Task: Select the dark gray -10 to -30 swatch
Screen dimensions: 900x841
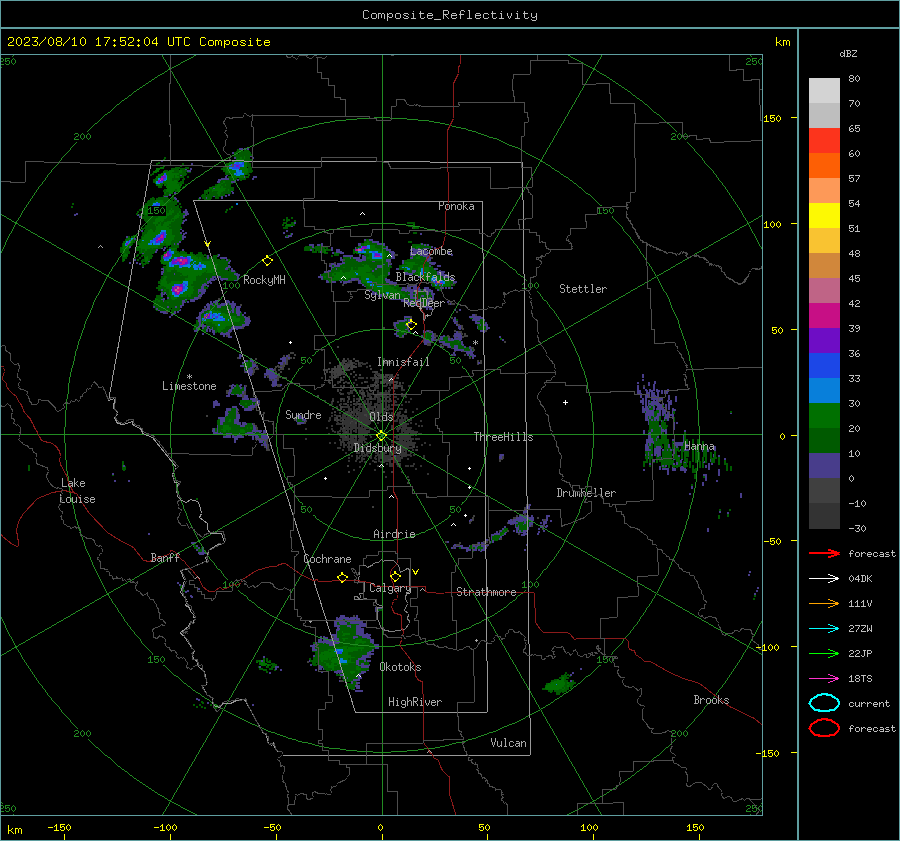Action: (x=824, y=515)
